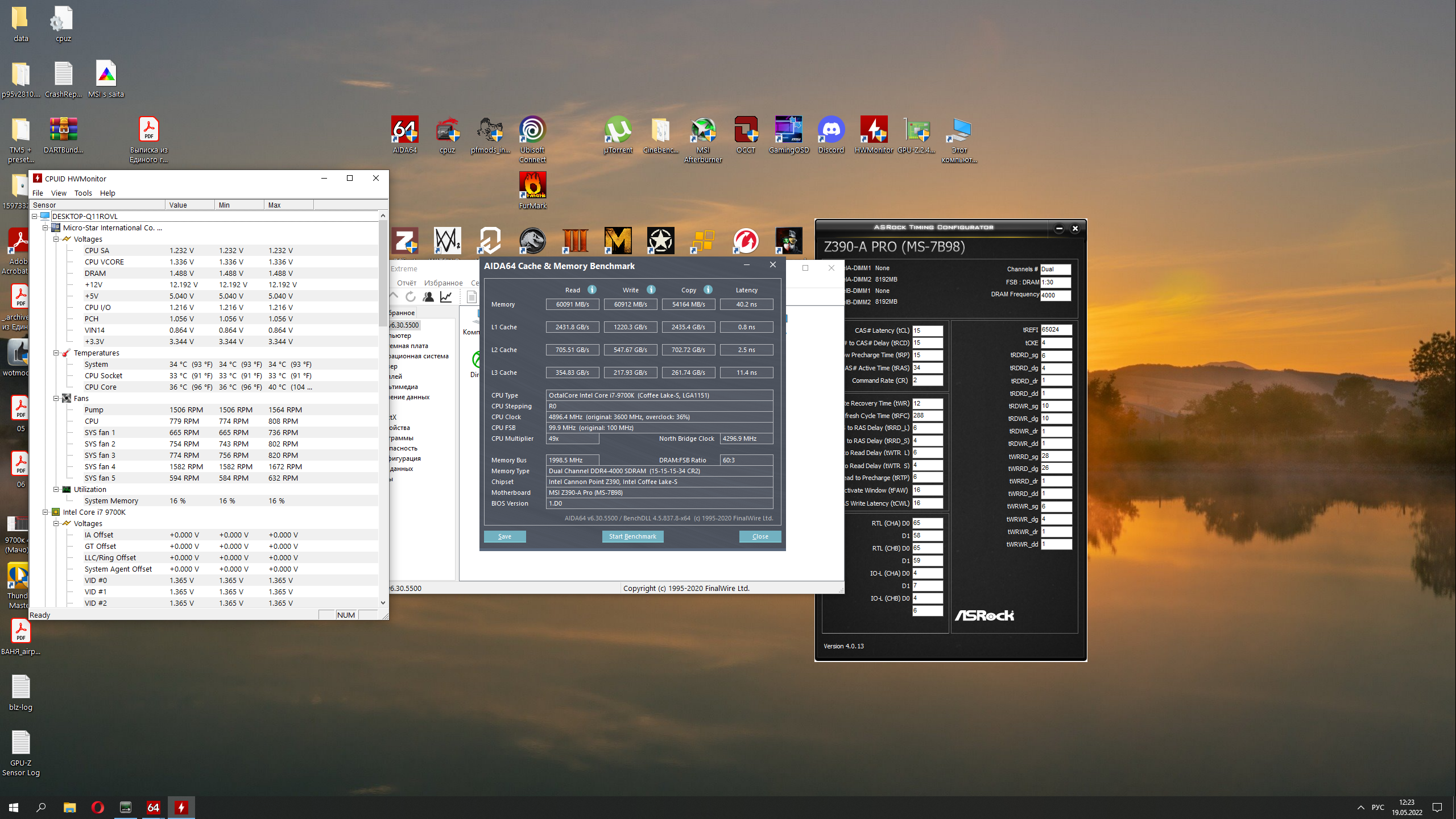Click HWMonitor vertical scrollbar down arrow
Screen dimensions: 1456x819
[383, 603]
